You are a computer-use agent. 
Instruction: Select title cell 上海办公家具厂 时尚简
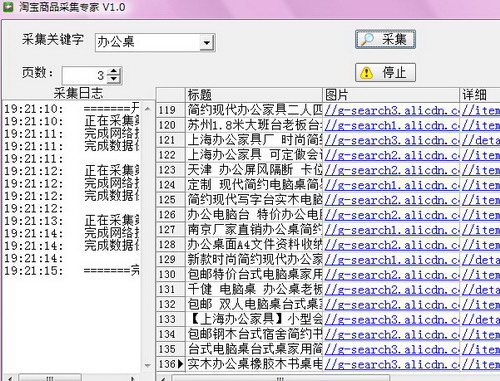[x=254, y=140]
